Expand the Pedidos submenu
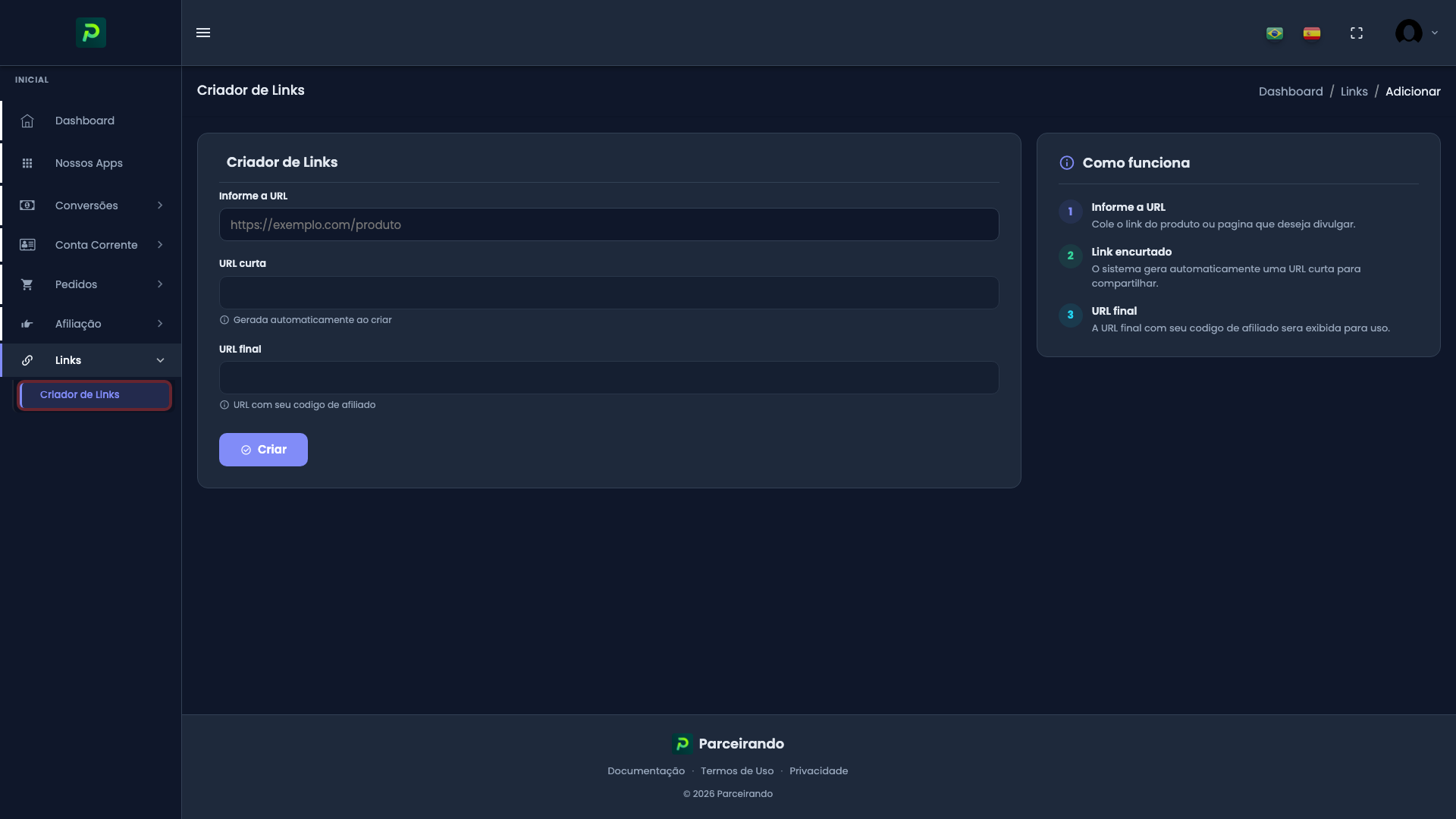The image size is (1456, 819). tap(76, 284)
